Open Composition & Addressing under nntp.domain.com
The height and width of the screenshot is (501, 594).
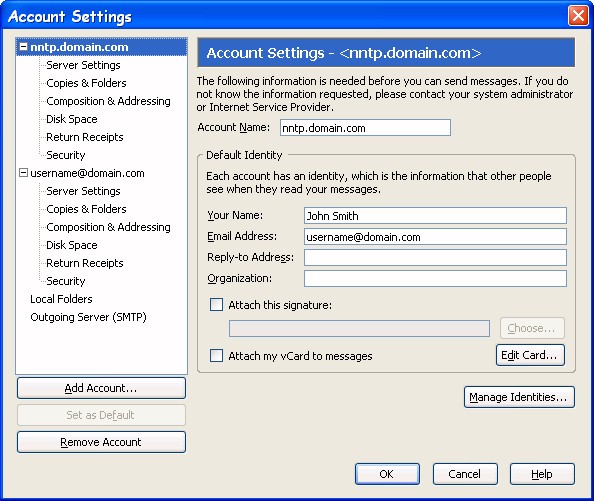coord(108,101)
